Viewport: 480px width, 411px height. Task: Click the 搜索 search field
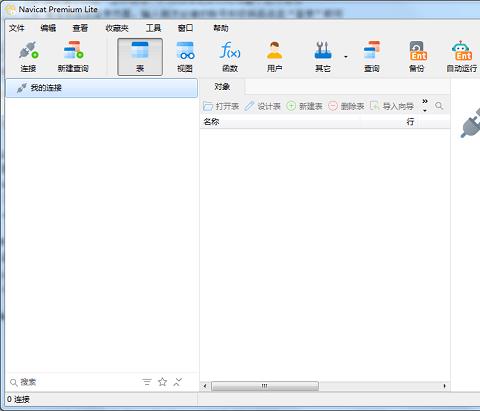(x=73, y=382)
